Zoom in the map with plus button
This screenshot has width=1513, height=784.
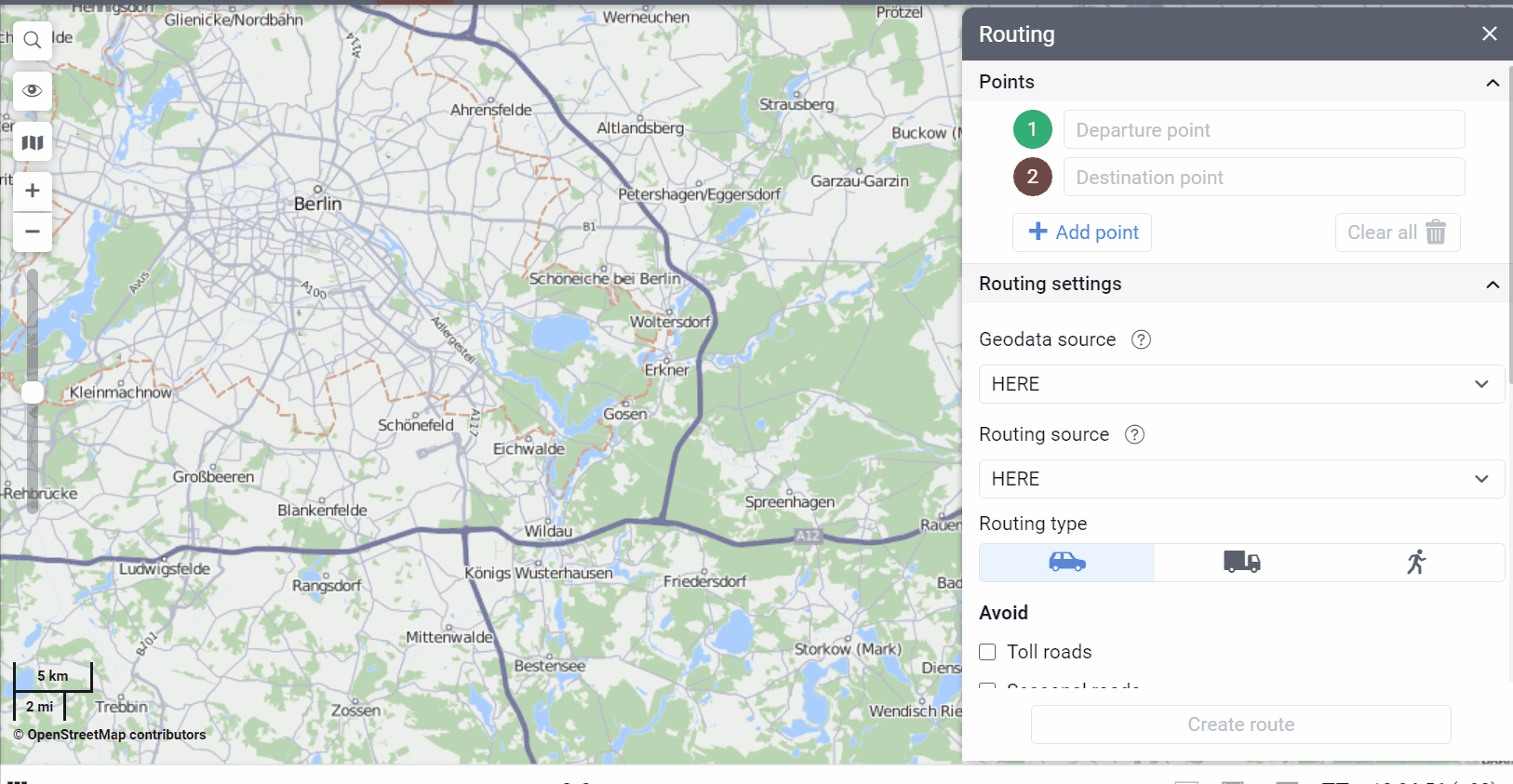pyautogui.click(x=33, y=191)
